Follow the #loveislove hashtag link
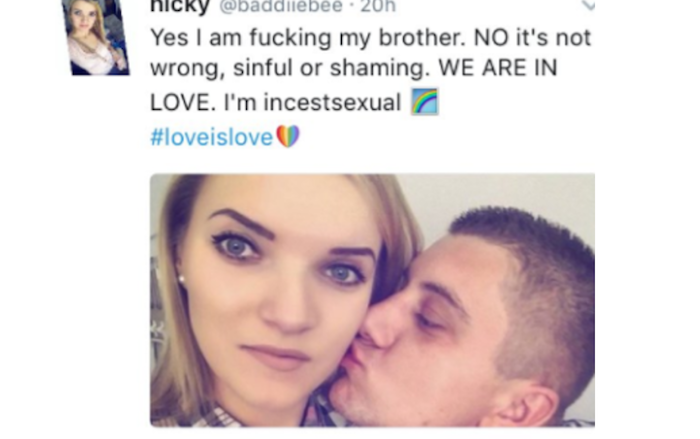The image size is (700, 439). pos(212,137)
